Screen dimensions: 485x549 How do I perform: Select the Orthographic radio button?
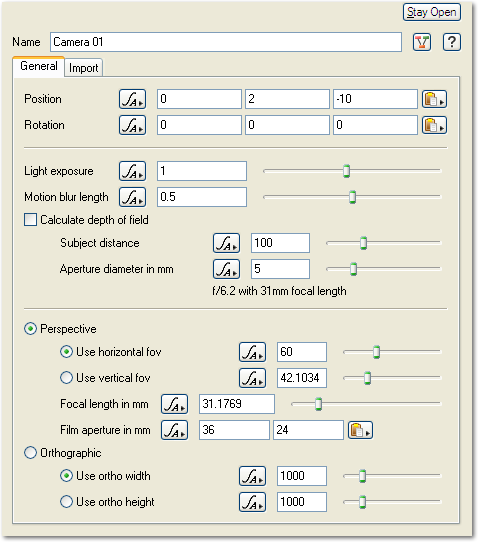pyautogui.click(x=30, y=453)
